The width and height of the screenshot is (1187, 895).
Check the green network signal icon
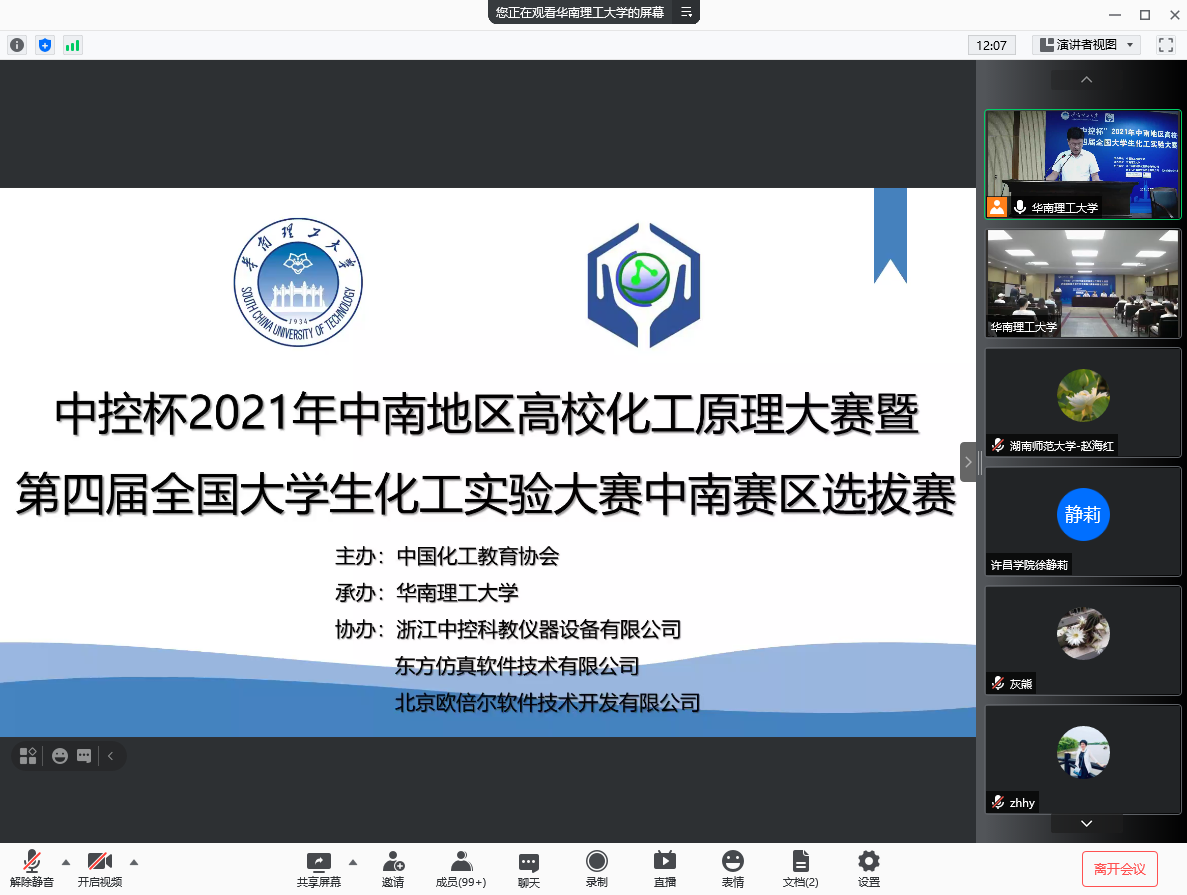tap(72, 45)
